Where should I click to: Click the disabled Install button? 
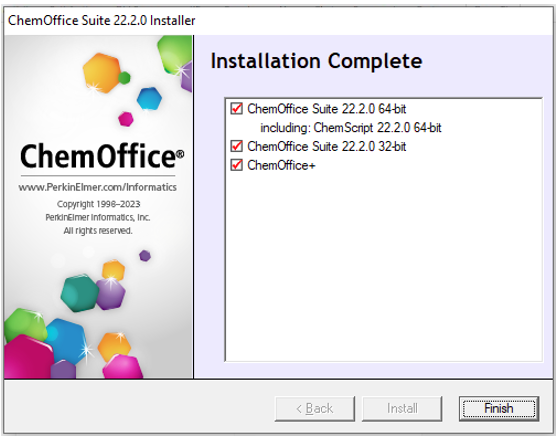pos(402,409)
